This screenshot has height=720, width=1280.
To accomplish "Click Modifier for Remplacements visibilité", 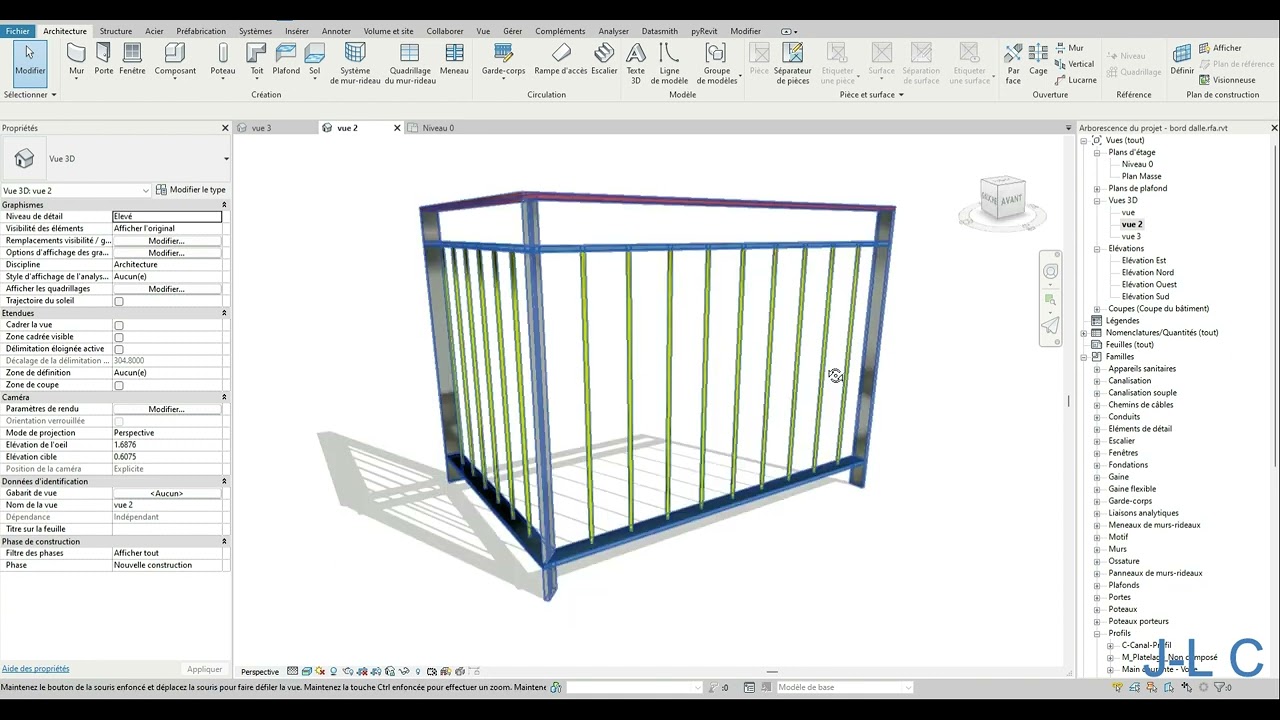I will tap(166, 241).
